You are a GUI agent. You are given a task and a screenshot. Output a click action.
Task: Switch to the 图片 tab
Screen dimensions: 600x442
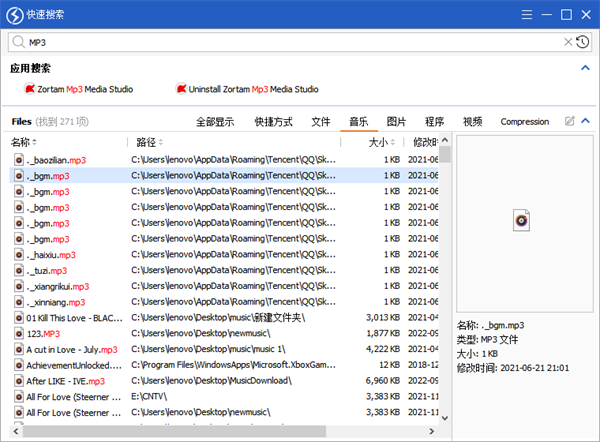pyautogui.click(x=396, y=121)
